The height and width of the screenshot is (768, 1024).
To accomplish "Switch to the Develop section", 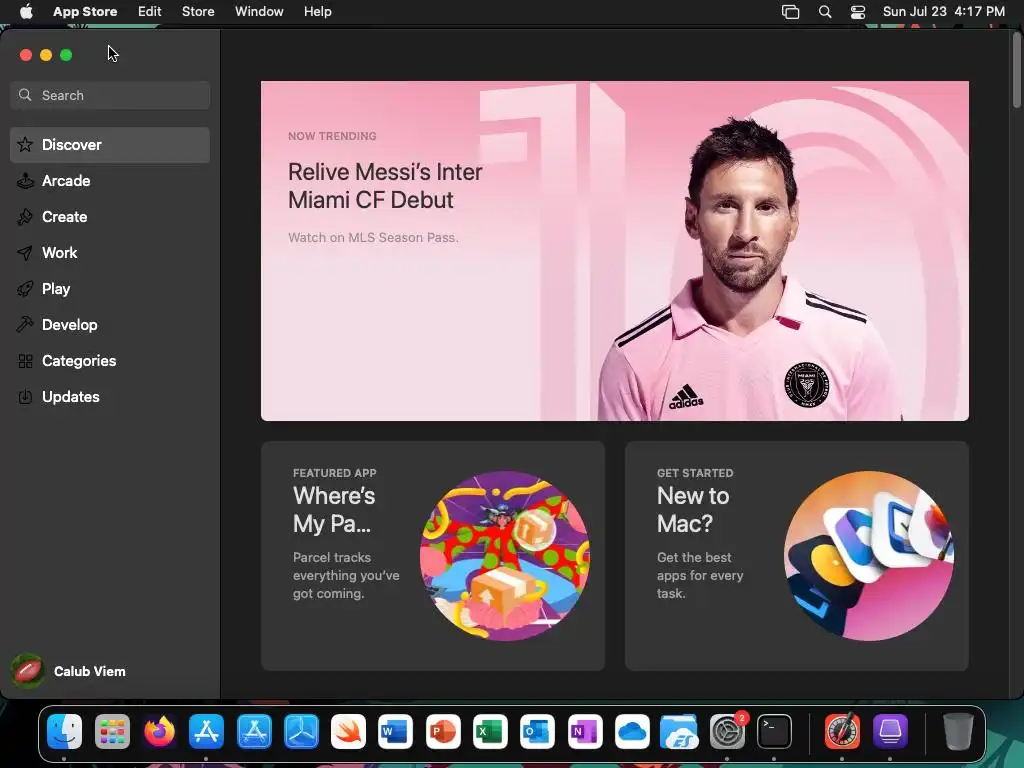I will [x=110, y=325].
